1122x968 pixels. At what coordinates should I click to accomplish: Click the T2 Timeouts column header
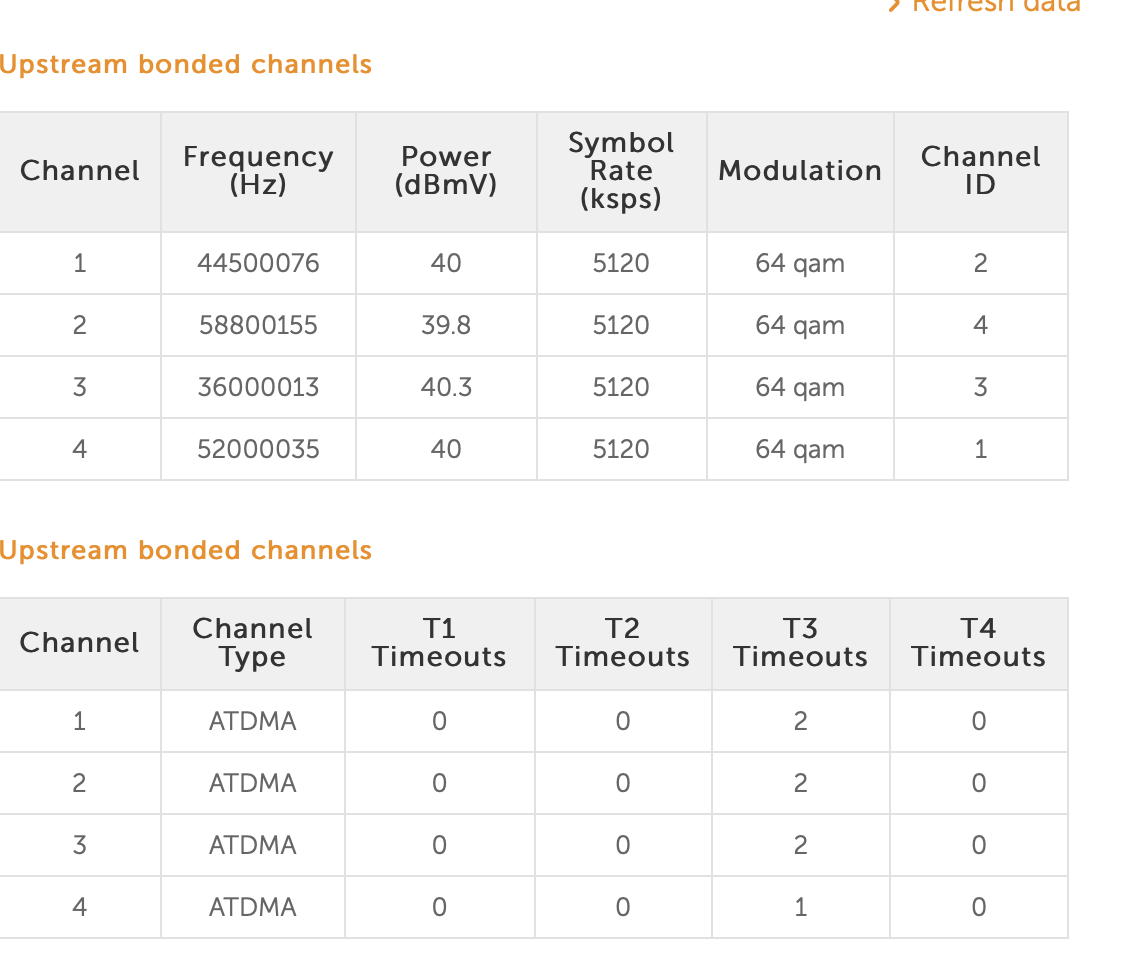pyautogui.click(x=623, y=643)
